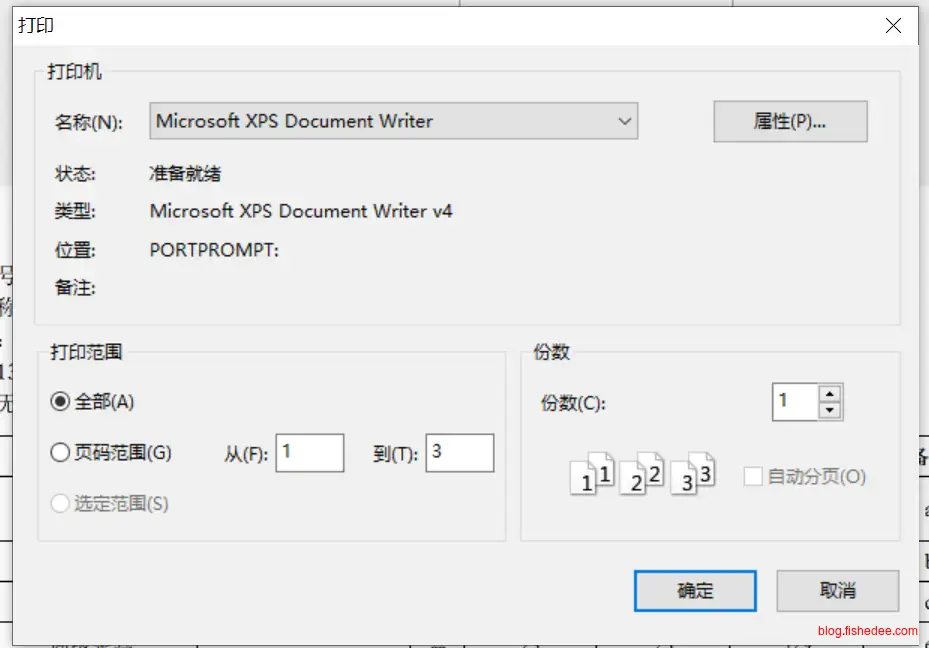Click the 属性(P)... properties button
Viewport: 929px width, 648px height.
pos(789,121)
